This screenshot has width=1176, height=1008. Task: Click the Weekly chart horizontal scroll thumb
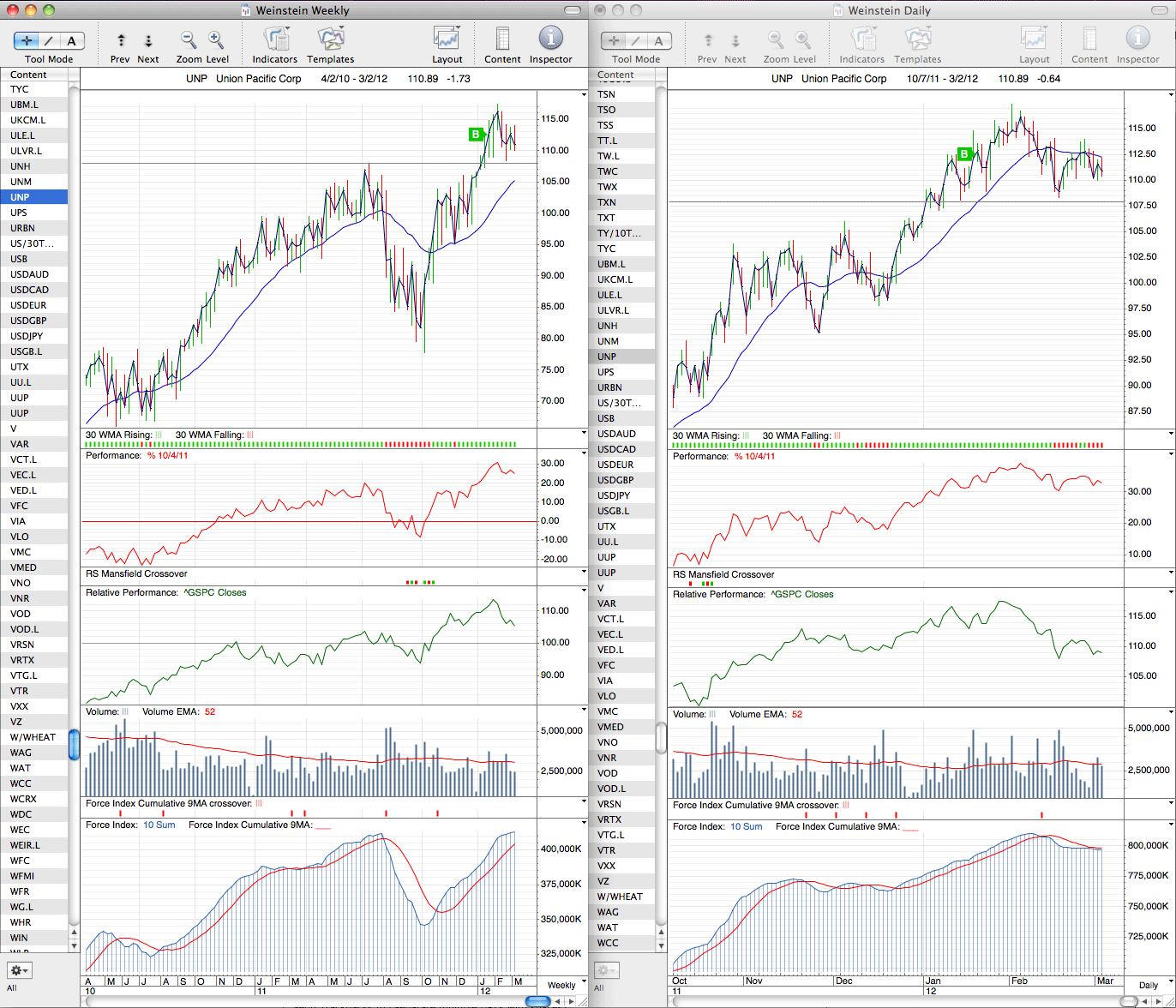pyautogui.click(x=538, y=1001)
